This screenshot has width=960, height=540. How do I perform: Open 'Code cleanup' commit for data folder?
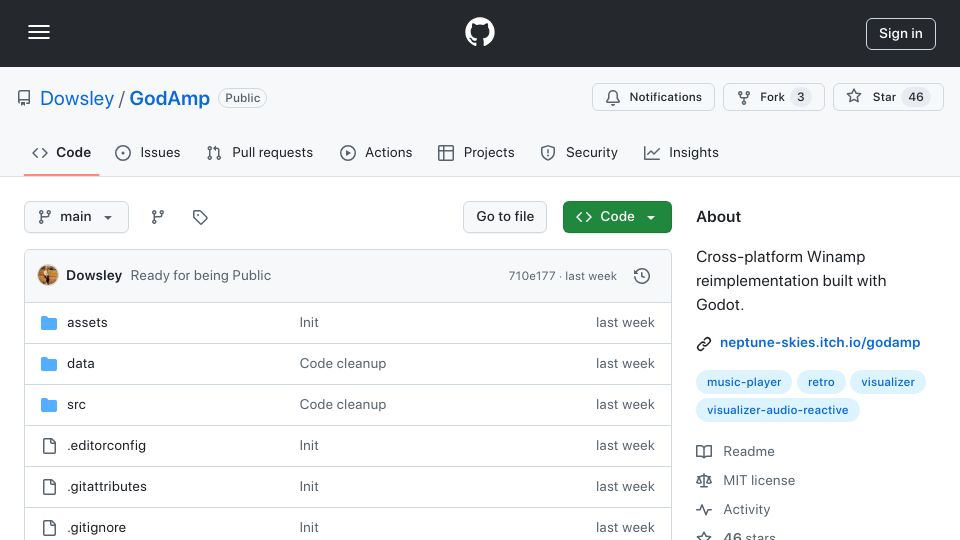(x=343, y=364)
